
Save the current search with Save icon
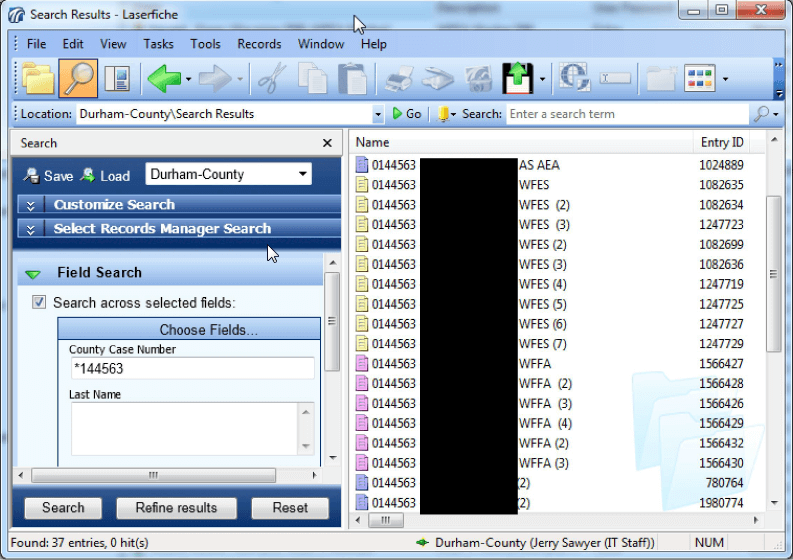pyautogui.click(x=49, y=176)
